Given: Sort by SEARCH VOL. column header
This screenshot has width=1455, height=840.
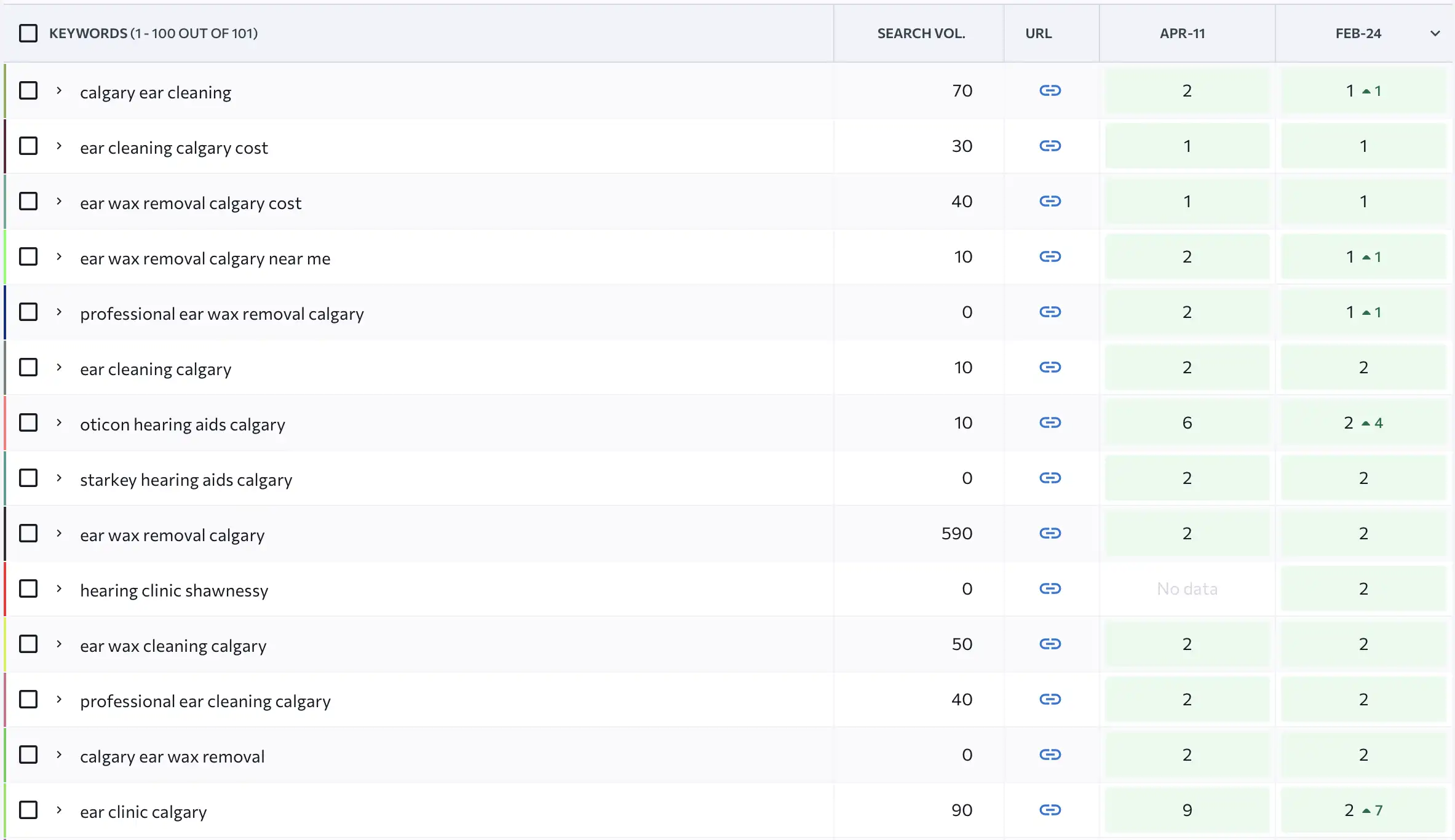Looking at the screenshot, I should pyautogui.click(x=921, y=33).
